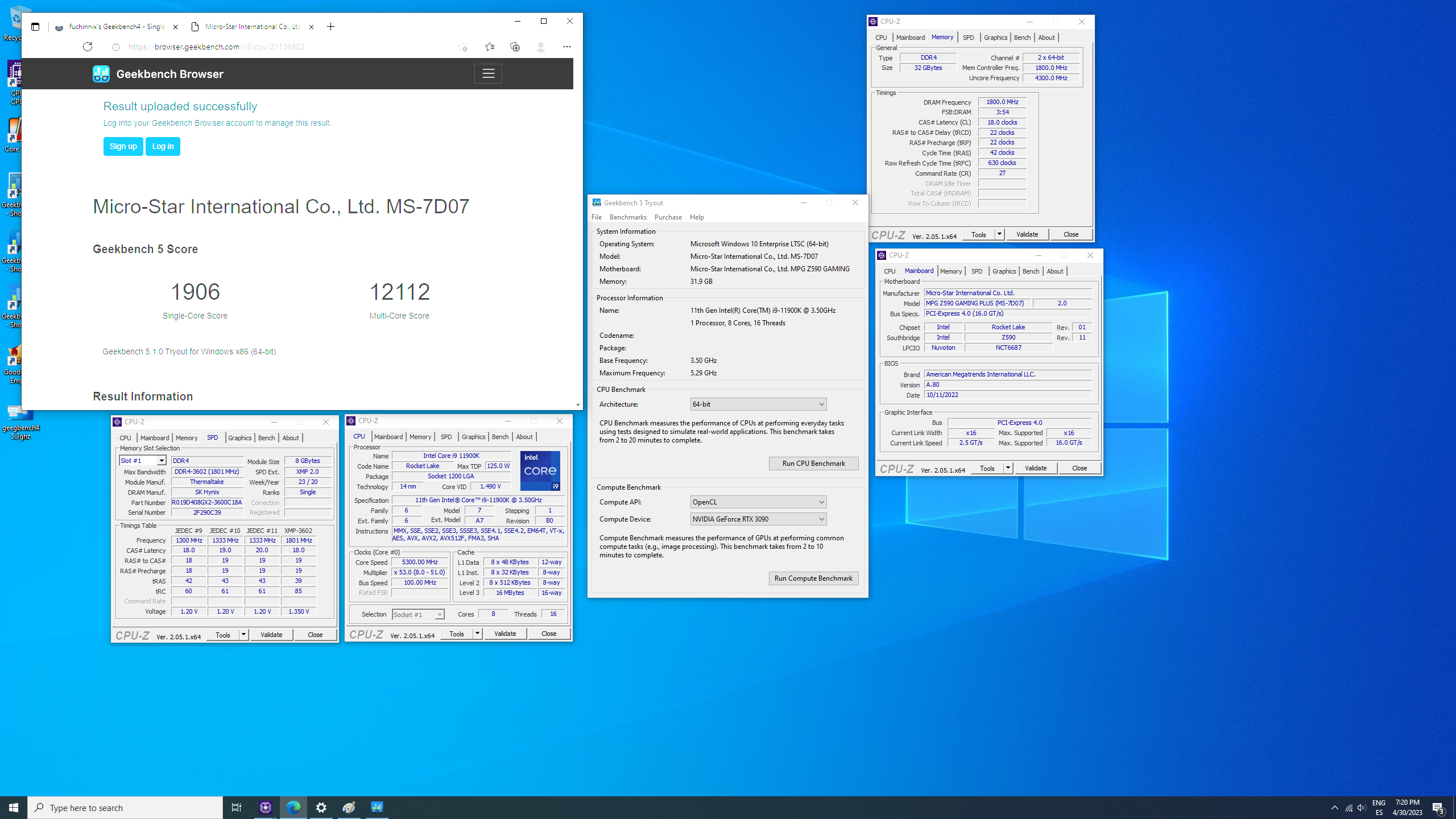
Task: Close the fuchinnix's Geekbench4 tab
Action: [x=175, y=27]
